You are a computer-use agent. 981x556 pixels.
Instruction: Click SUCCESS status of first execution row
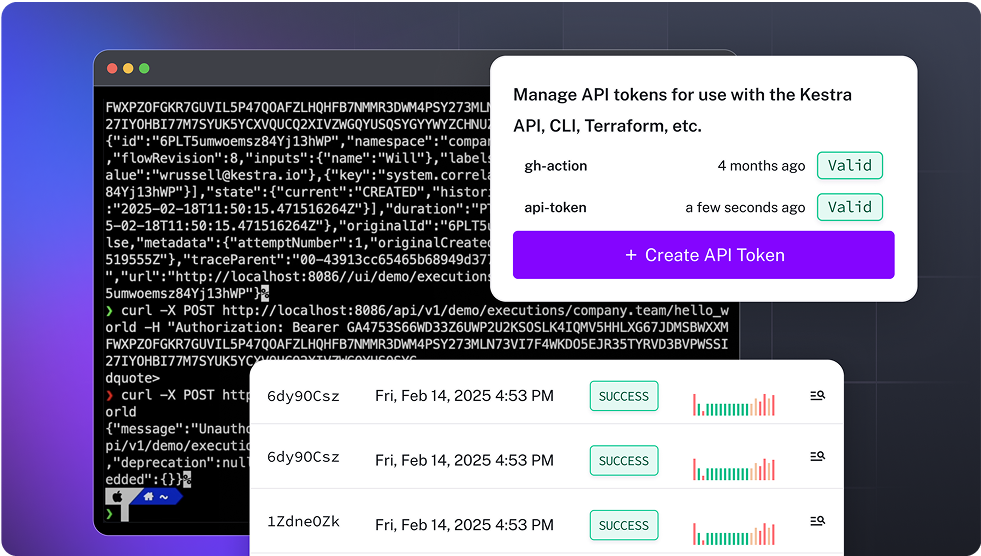pos(624,396)
